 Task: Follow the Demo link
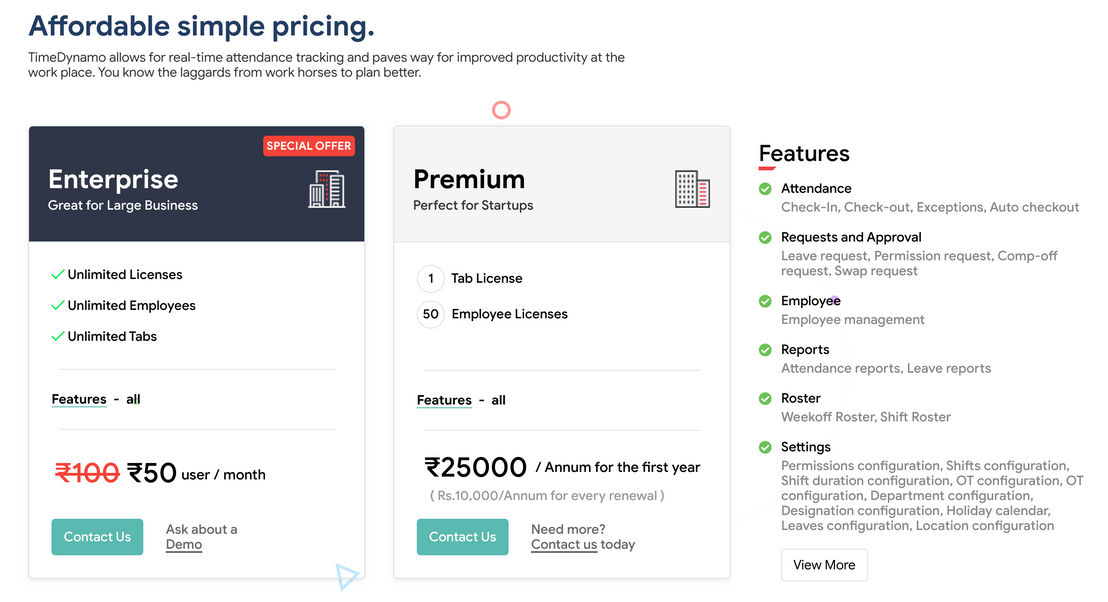click(184, 545)
